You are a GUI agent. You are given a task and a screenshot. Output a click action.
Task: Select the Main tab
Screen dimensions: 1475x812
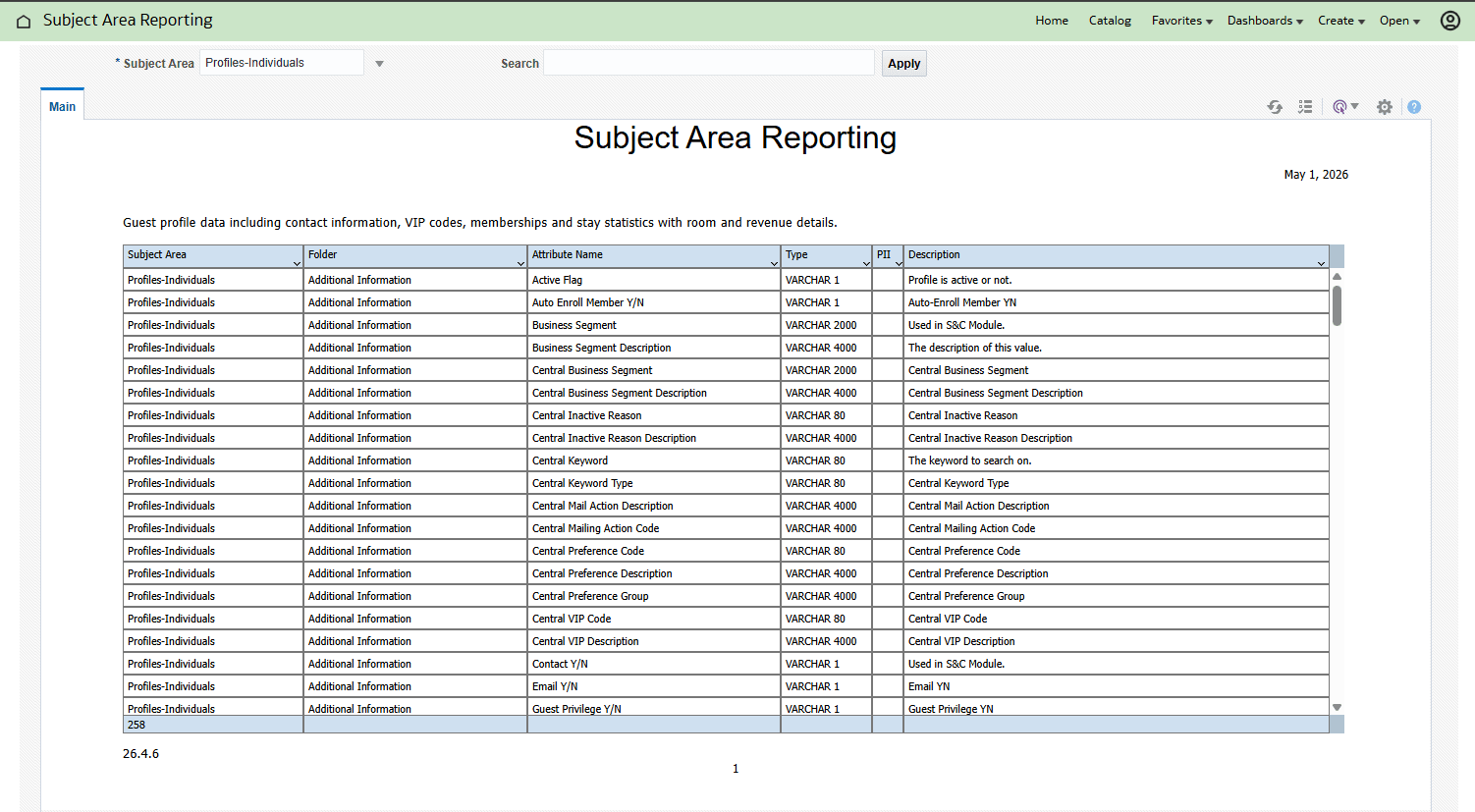62,106
